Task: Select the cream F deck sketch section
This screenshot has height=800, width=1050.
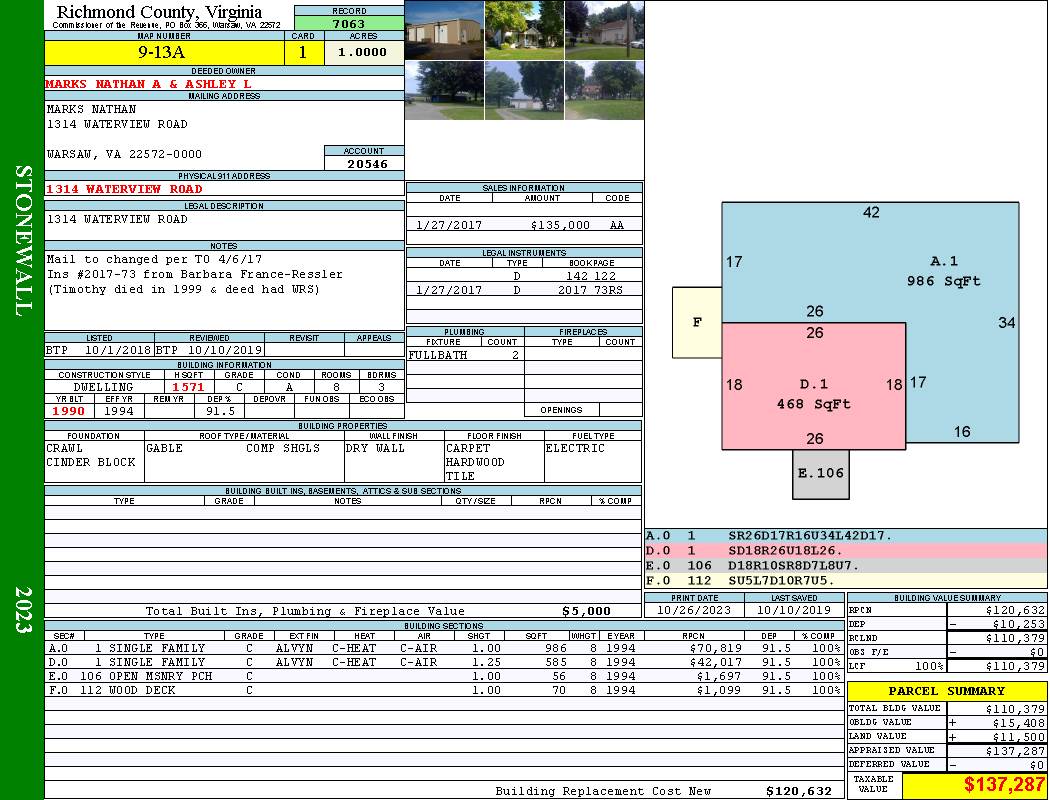Action: pos(697,322)
